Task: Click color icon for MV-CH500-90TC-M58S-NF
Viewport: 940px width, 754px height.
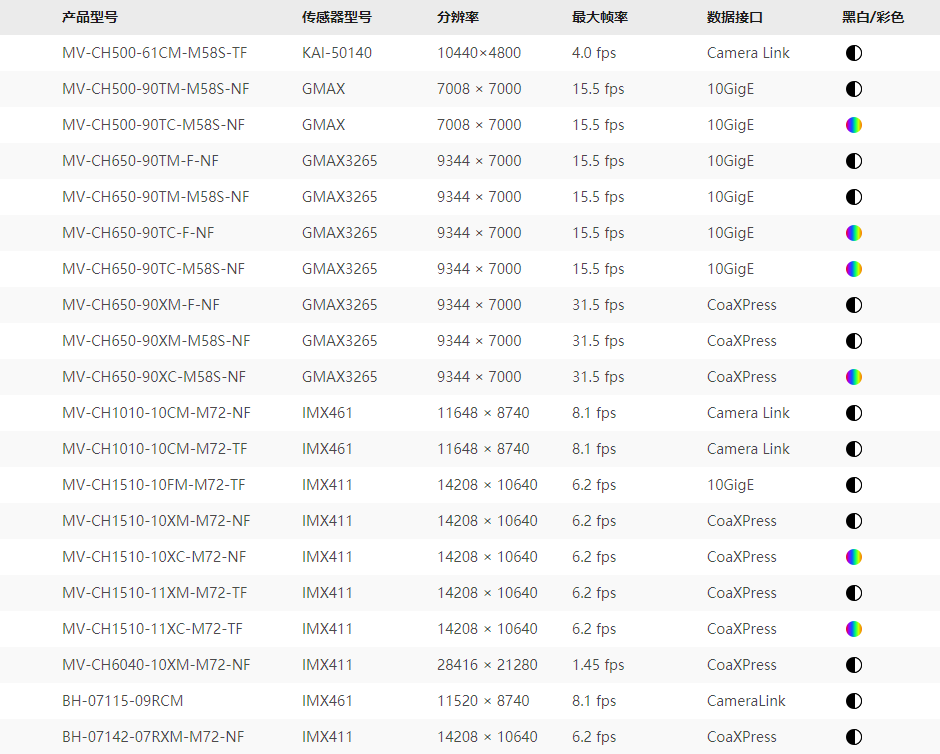Action: 853,125
